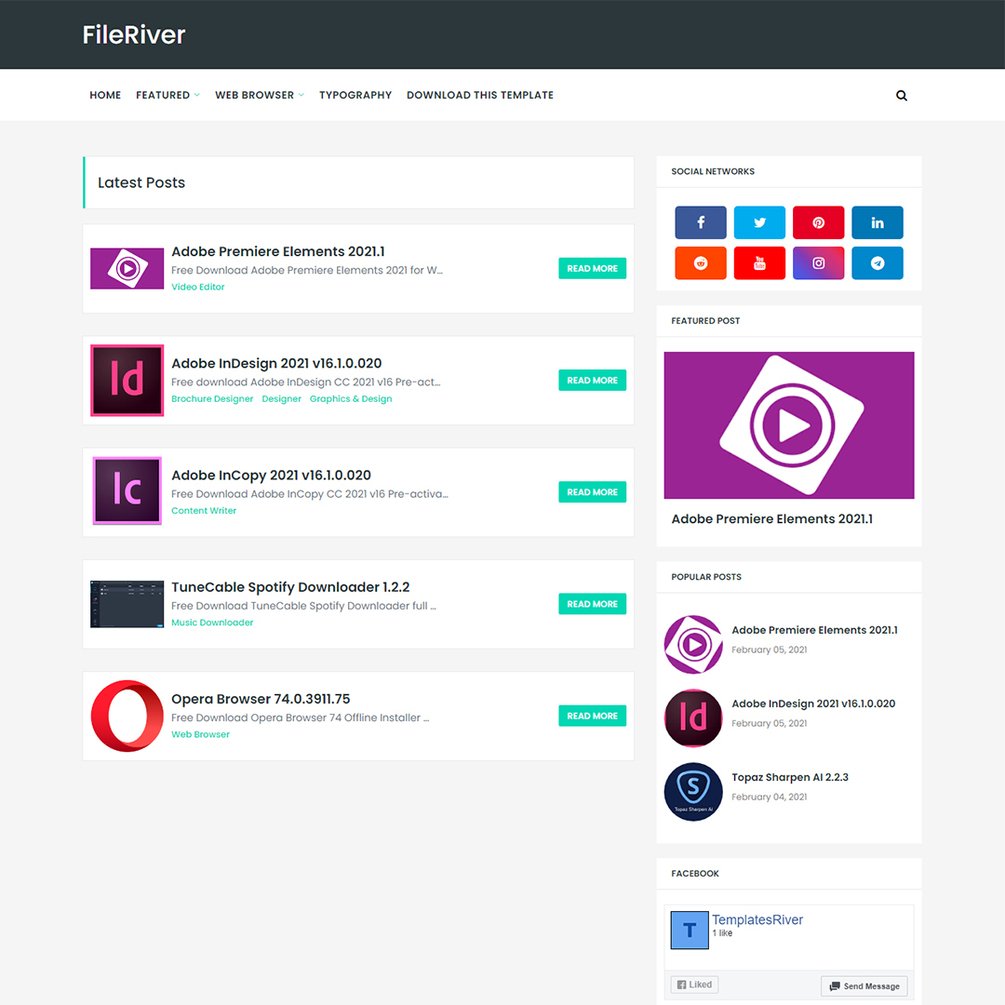Click the TemplatesRiver Facebook page link

(757, 920)
